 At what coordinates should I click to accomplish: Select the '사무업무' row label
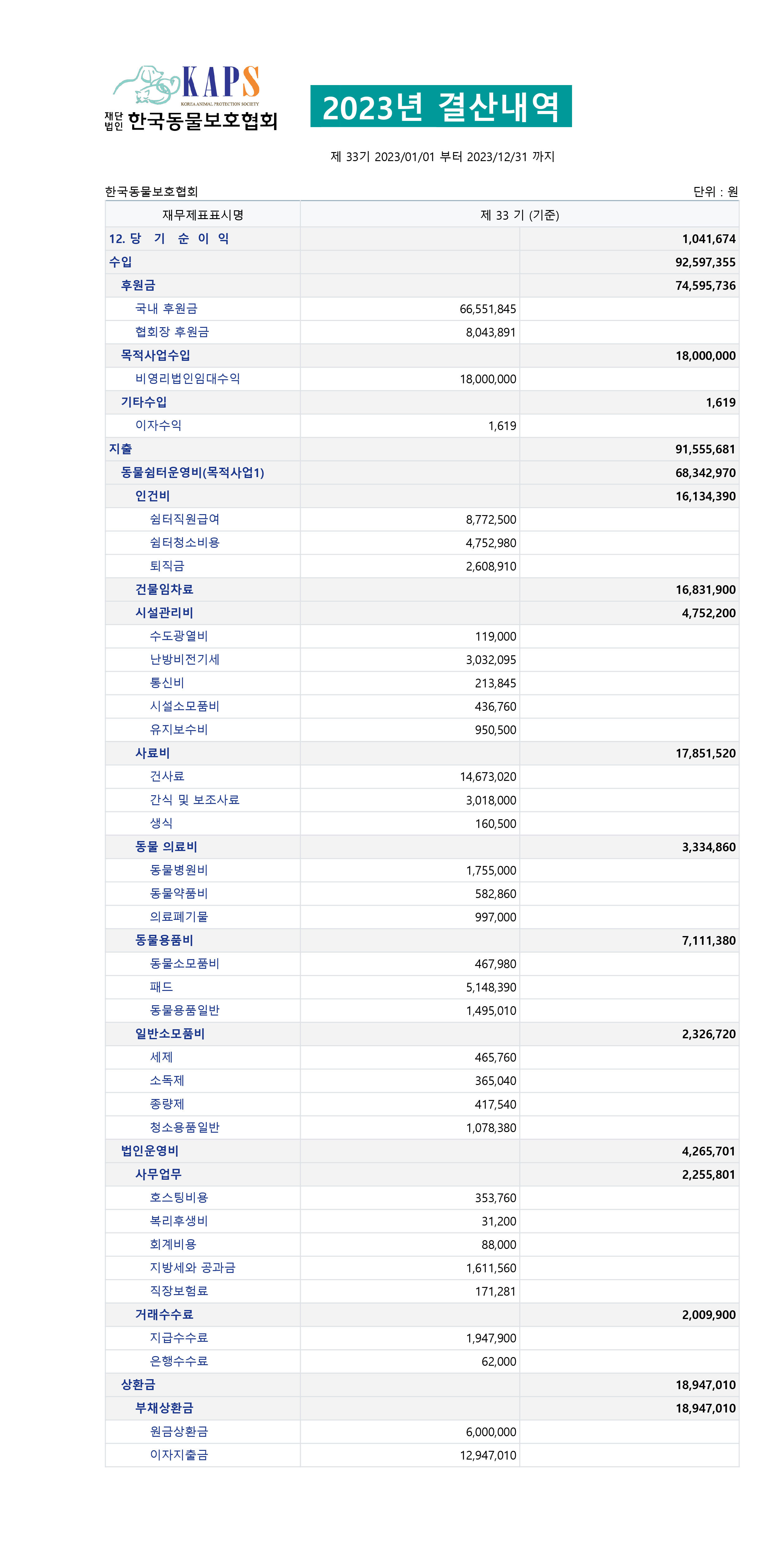click(x=158, y=1174)
